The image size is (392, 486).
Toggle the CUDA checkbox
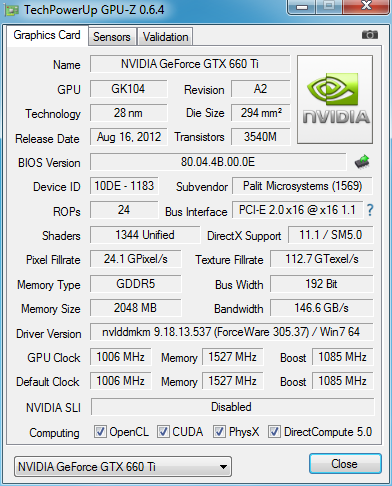click(x=163, y=432)
